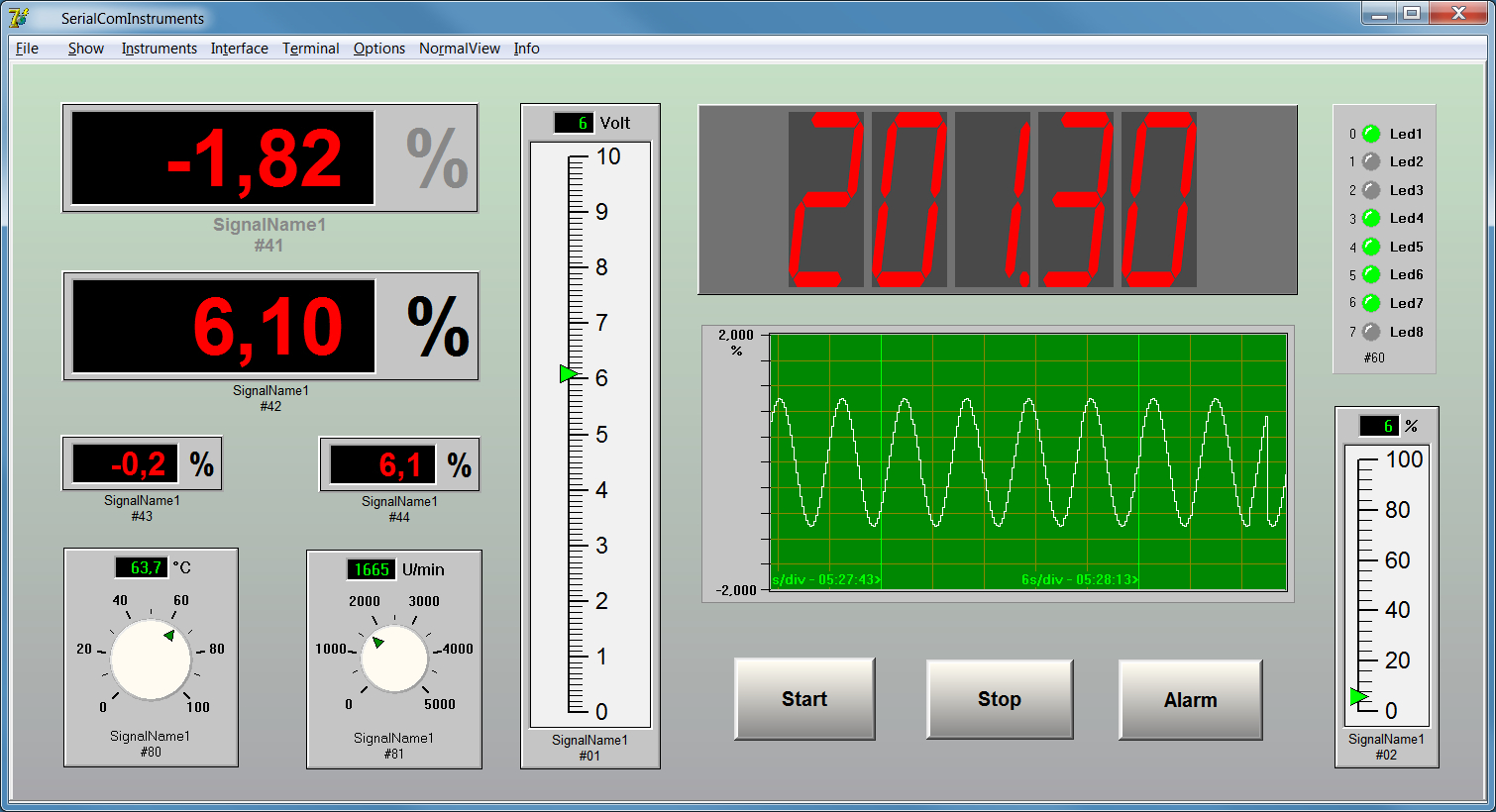Toggle the Led2 indicator on panel #60

(1372, 161)
